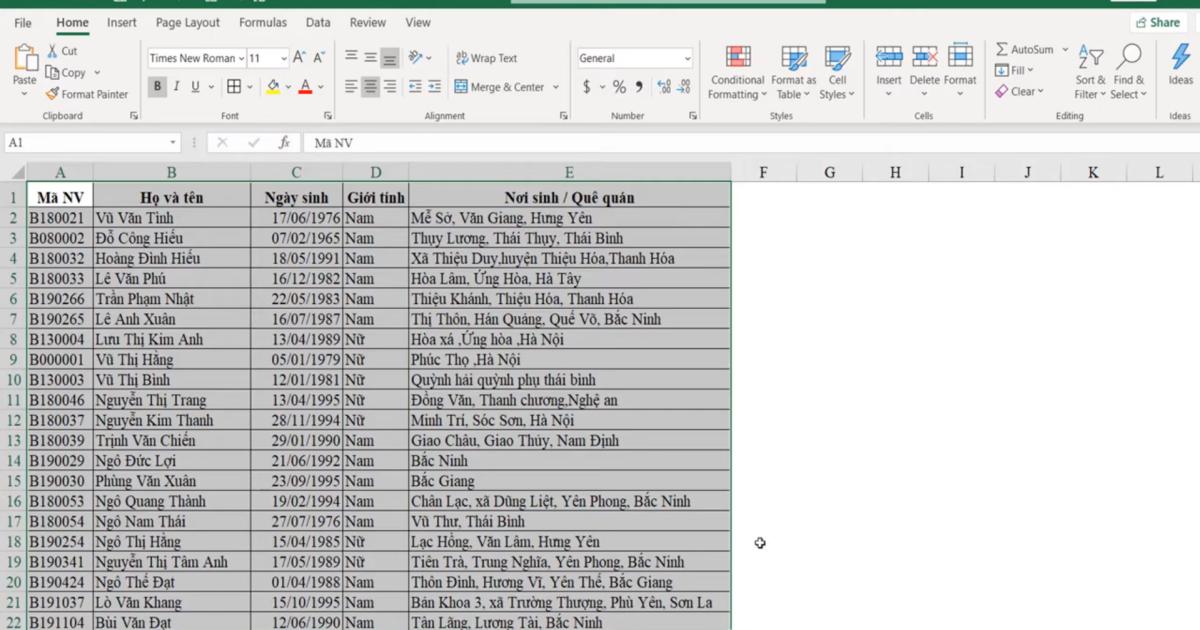
Task: Toggle Wrap Text
Action: tap(487, 58)
